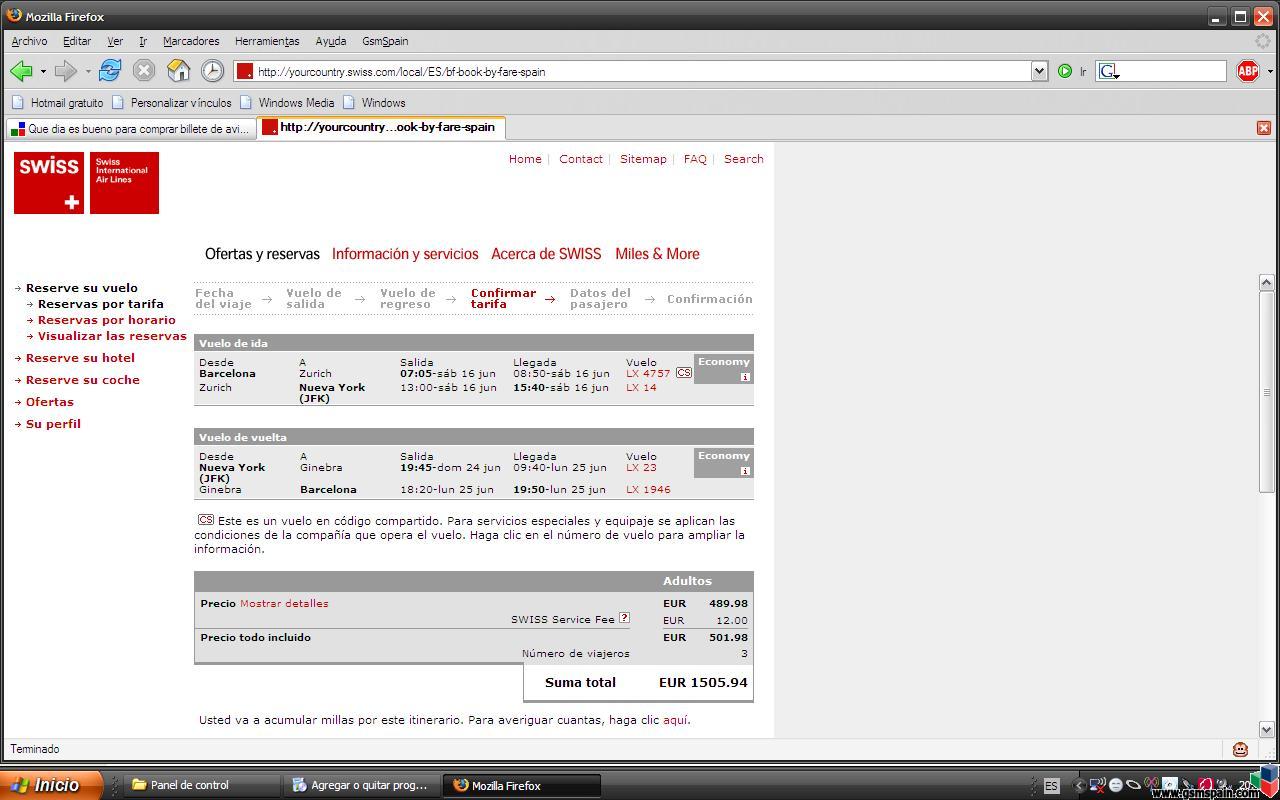Screen dimensions: 1280x800
Task: Show hidden tray icons with the arrow
Action: (1078, 786)
